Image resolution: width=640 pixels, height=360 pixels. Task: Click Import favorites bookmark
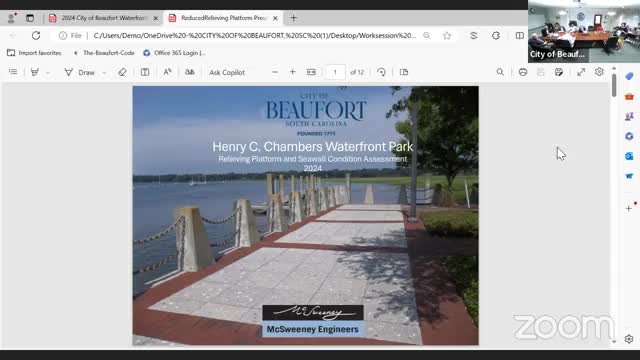(x=34, y=53)
